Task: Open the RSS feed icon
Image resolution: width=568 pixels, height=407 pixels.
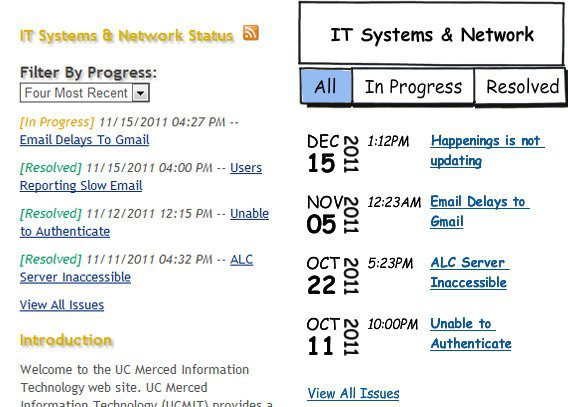Action: click(251, 32)
